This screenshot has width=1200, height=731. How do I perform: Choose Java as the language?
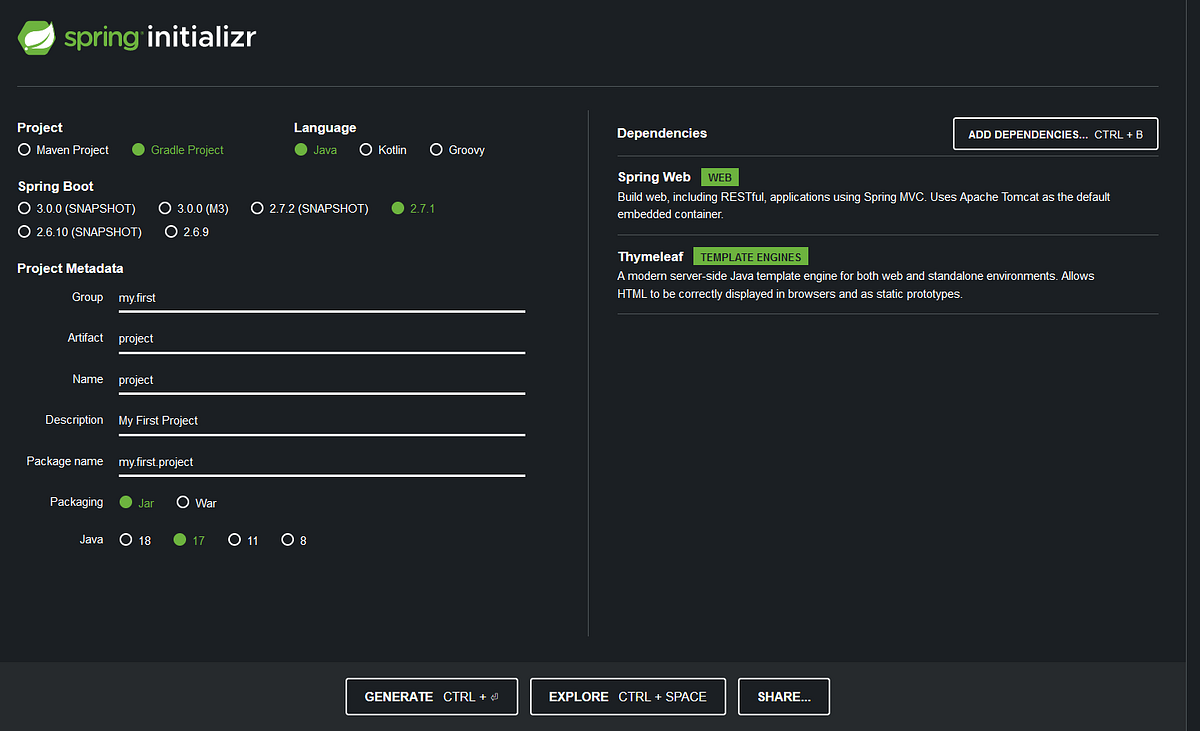[301, 150]
